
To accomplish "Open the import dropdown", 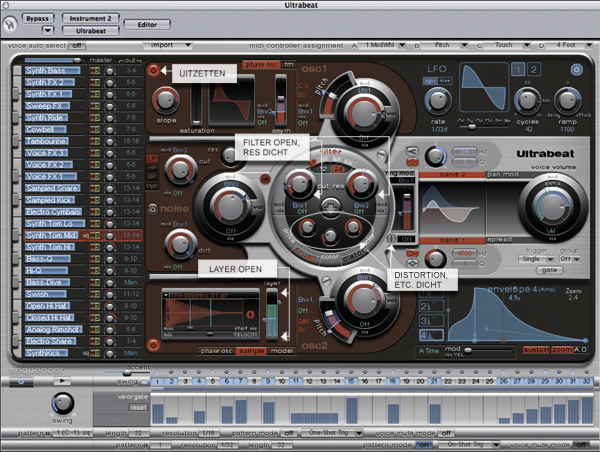I will 168,45.
